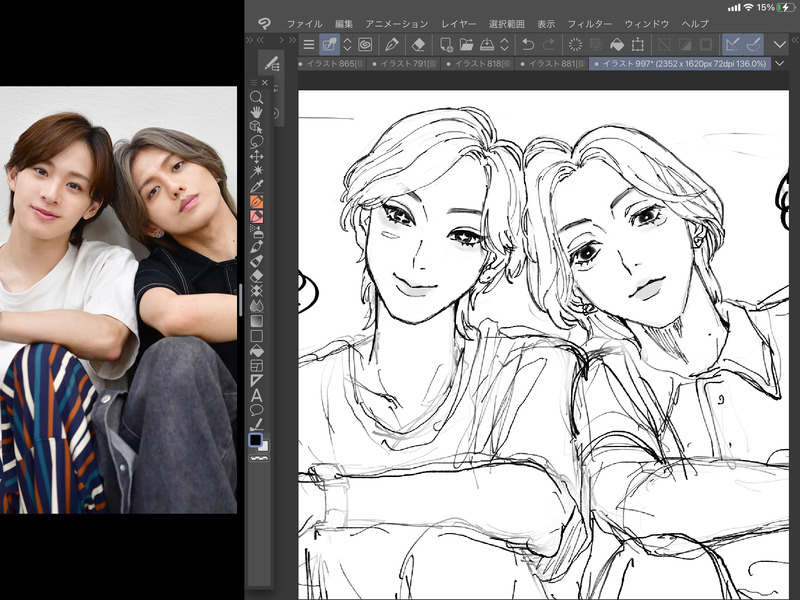Open the フィルター menu
The height and width of the screenshot is (600, 800).
pyautogui.click(x=589, y=23)
